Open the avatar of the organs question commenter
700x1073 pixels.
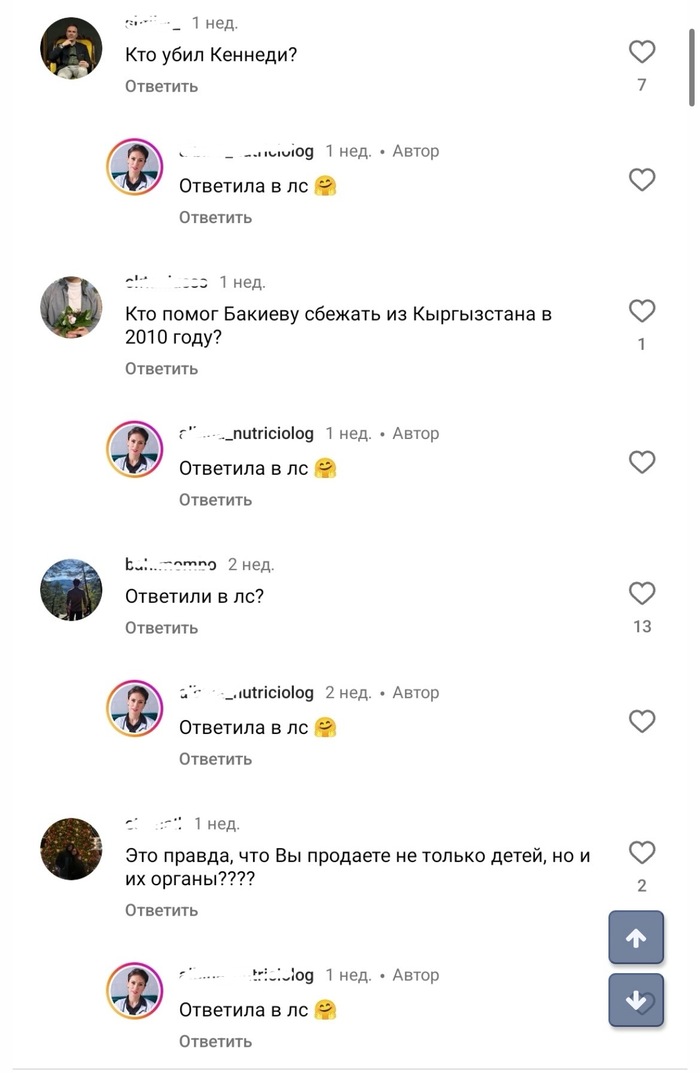point(71,849)
